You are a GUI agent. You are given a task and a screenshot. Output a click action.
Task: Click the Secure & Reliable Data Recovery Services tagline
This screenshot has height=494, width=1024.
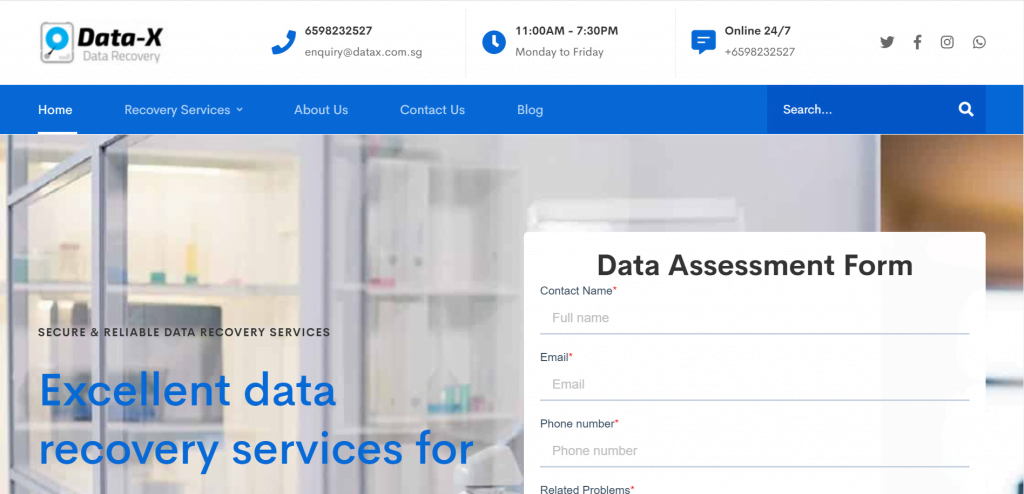[x=184, y=333]
